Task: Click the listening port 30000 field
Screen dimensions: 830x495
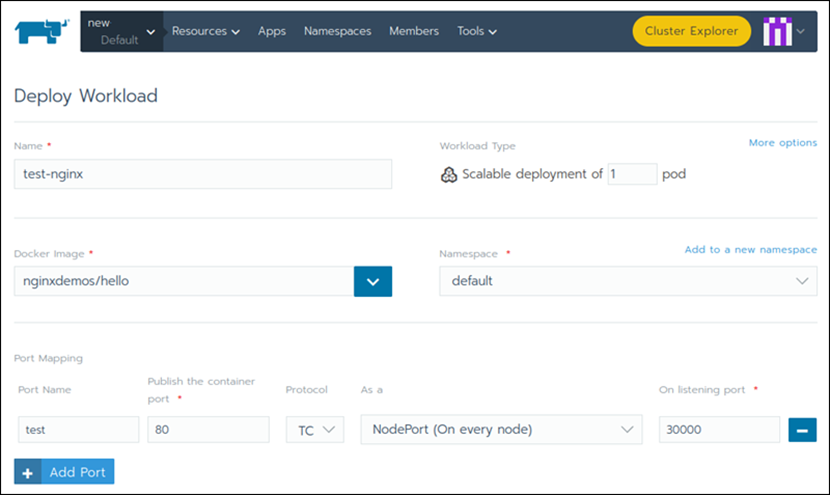Action: (x=719, y=429)
